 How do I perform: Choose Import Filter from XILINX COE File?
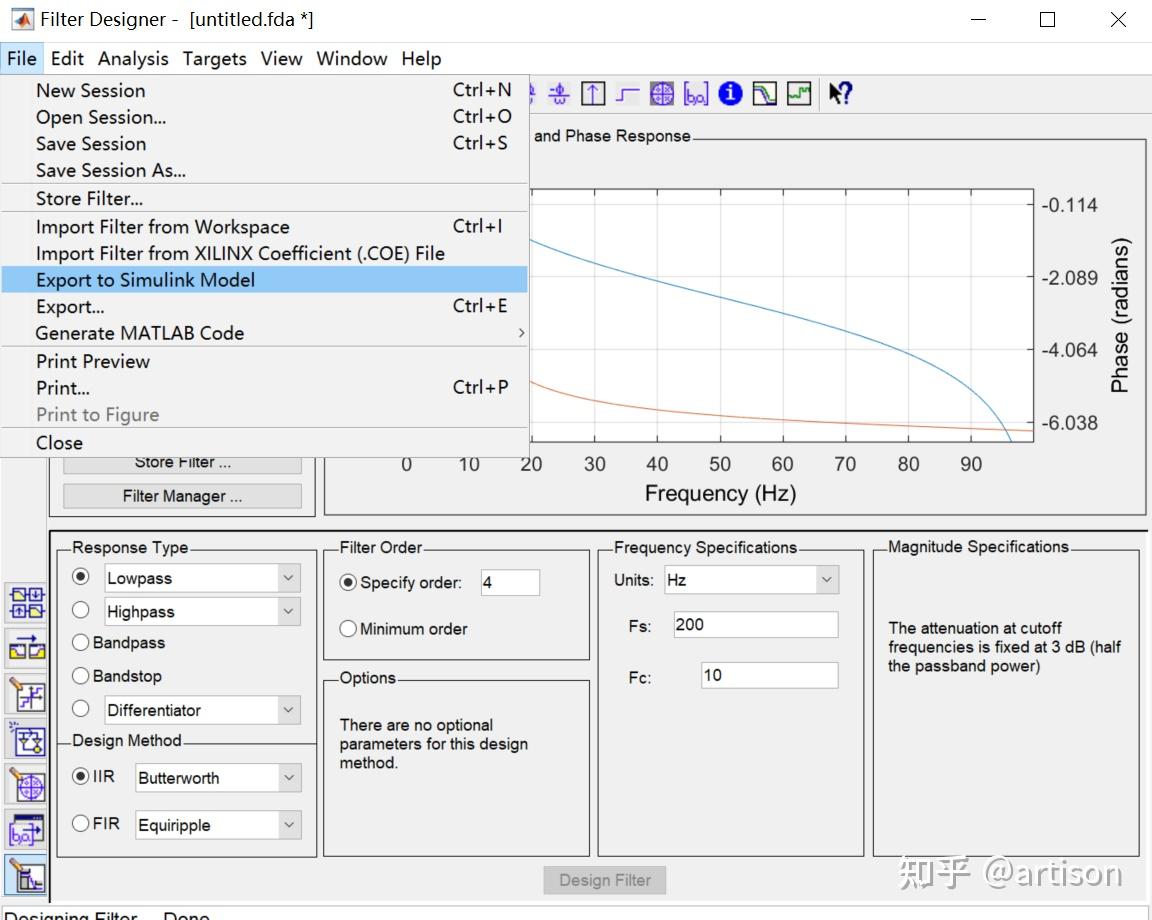264,253
